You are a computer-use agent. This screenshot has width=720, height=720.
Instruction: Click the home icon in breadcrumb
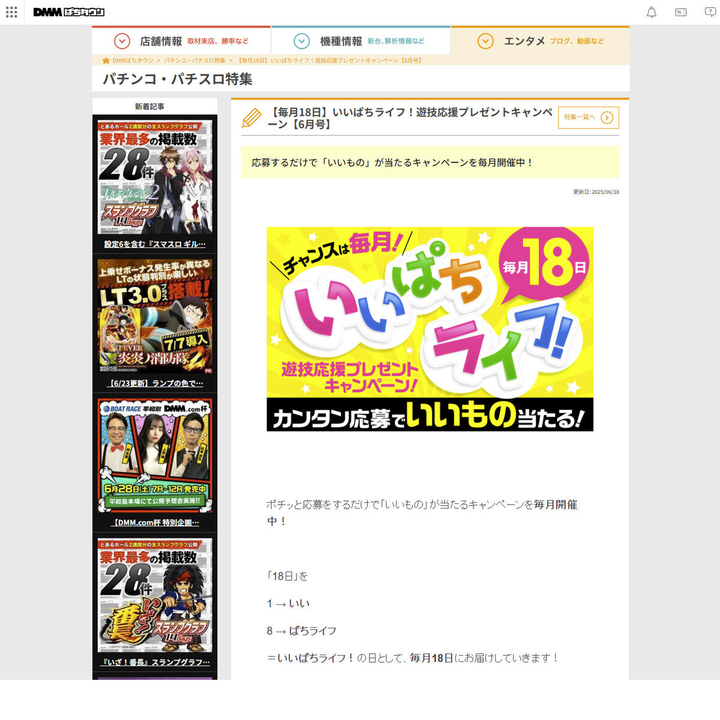[x=106, y=60]
